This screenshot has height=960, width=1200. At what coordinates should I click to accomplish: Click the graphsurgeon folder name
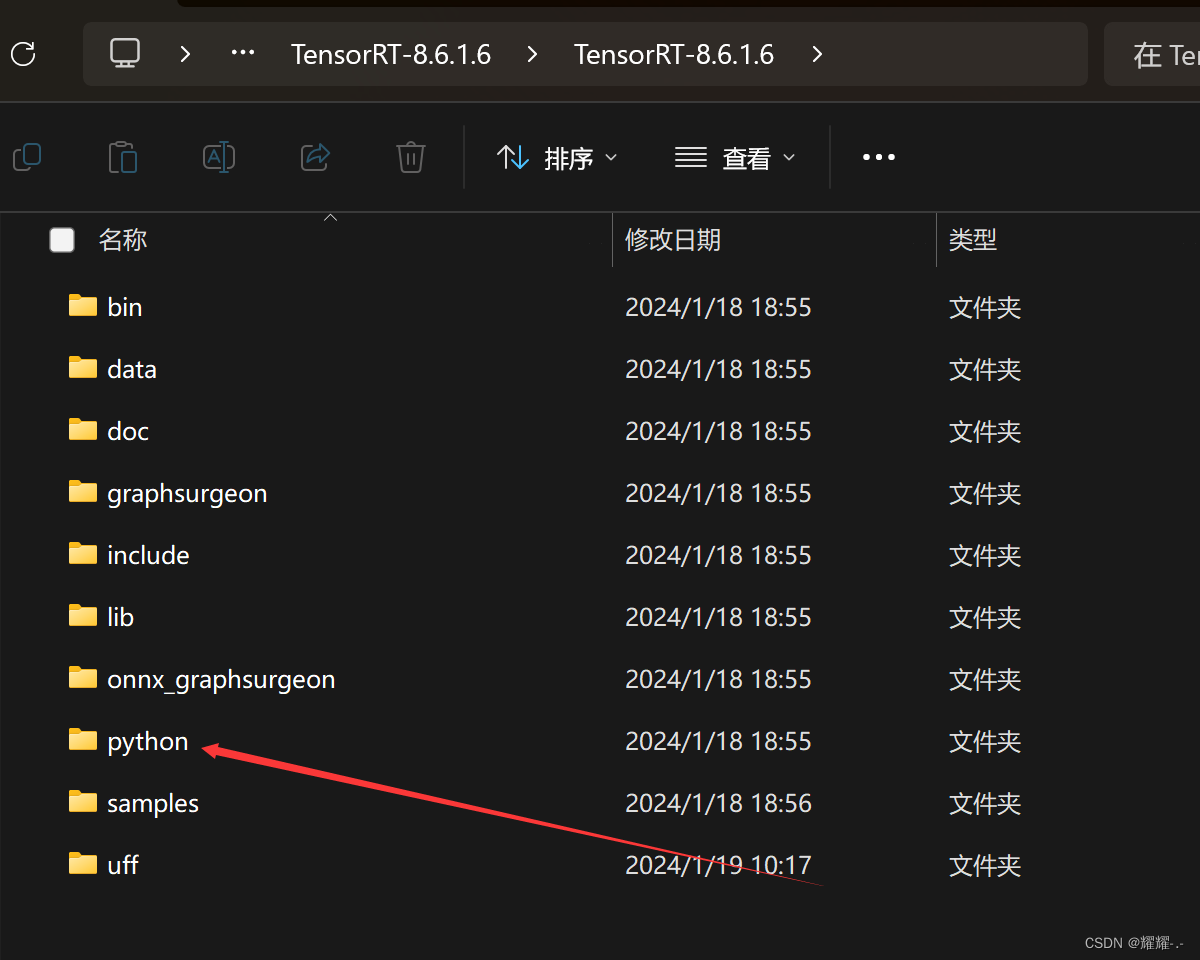point(187,494)
